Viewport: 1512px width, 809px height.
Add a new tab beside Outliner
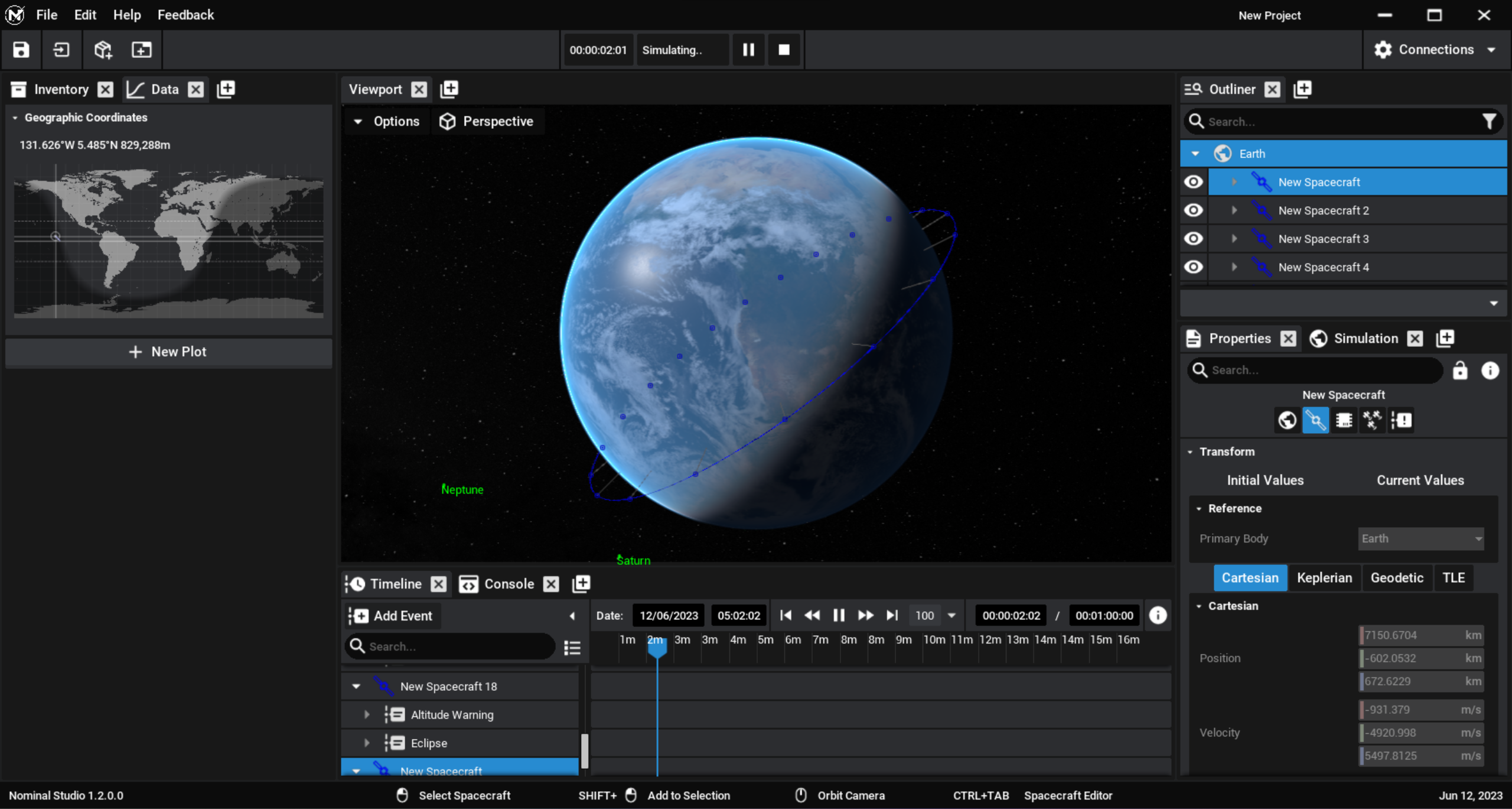click(x=1302, y=89)
